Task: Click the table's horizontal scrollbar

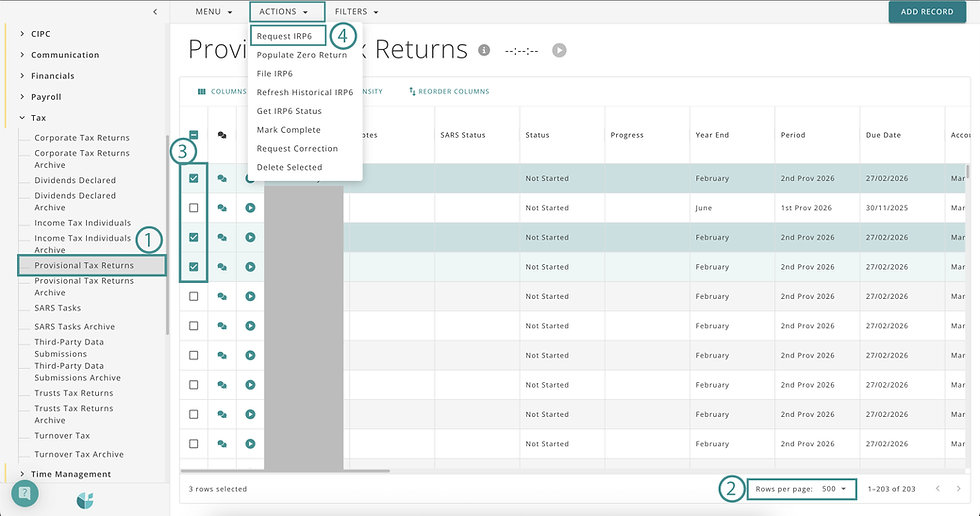Action: coord(285,471)
